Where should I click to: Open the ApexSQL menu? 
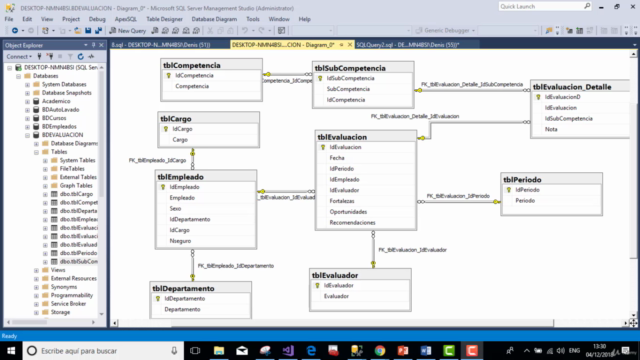point(126,19)
